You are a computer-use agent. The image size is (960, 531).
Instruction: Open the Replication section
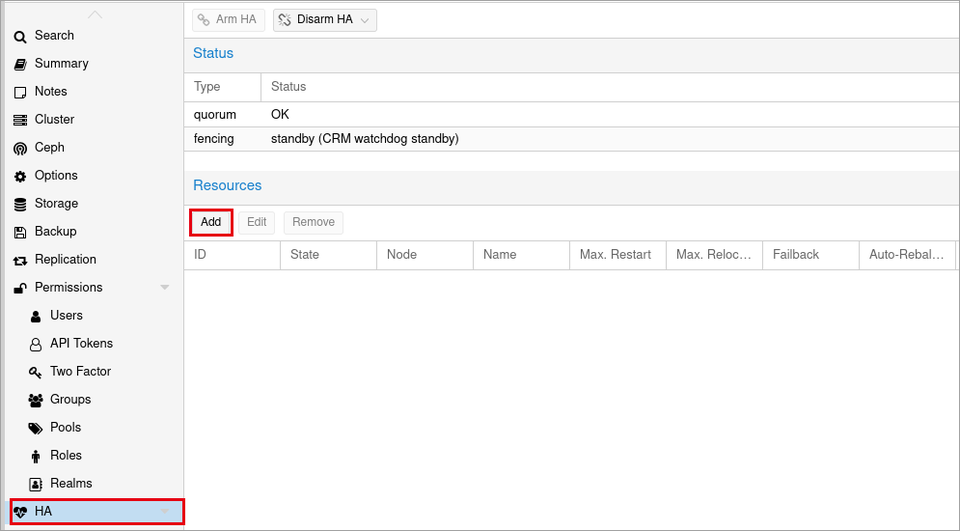(94, 260)
